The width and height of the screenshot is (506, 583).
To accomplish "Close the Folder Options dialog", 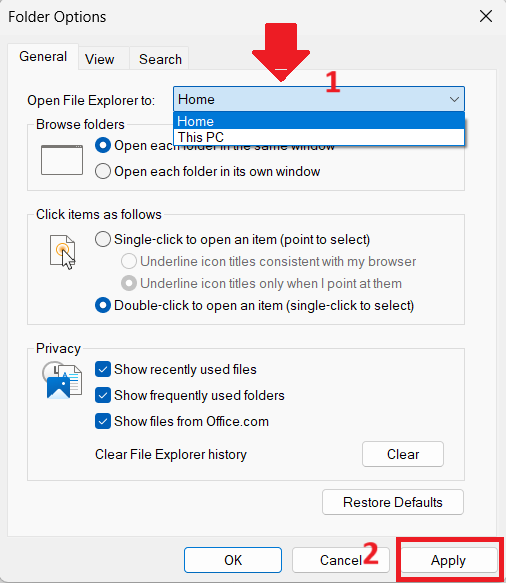I will tap(486, 16).
